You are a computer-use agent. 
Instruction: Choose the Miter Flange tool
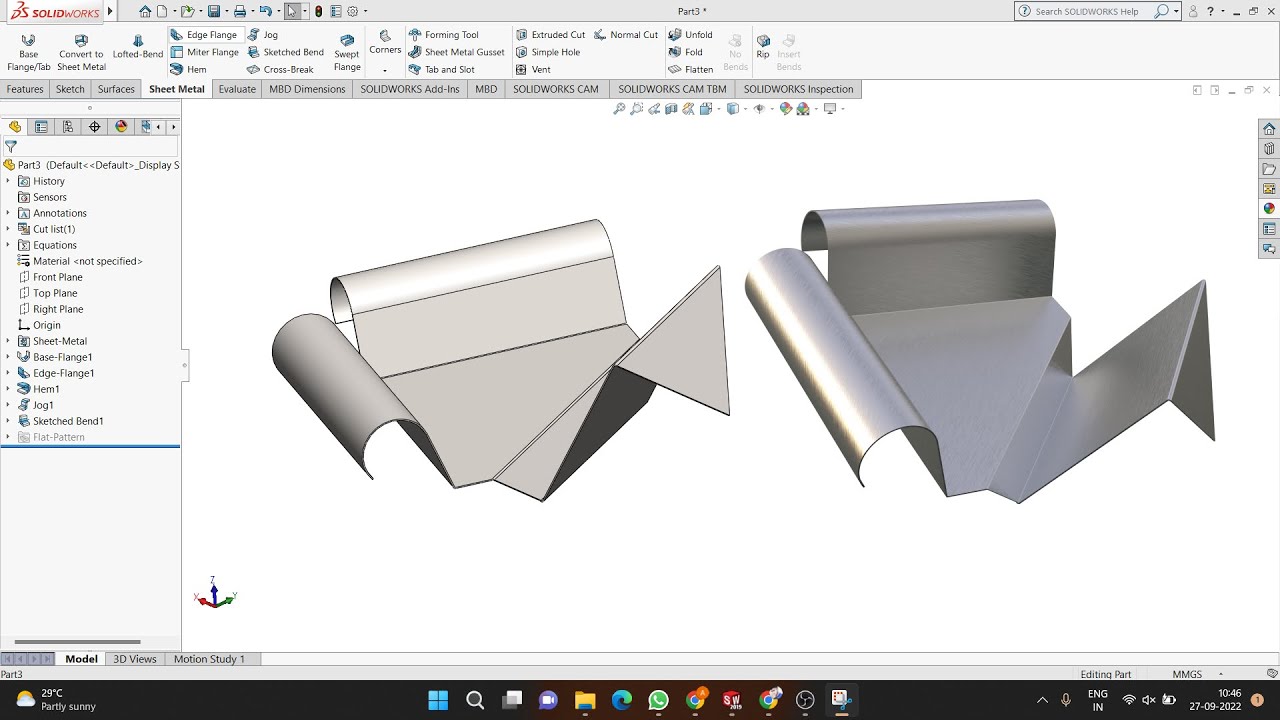[204, 52]
